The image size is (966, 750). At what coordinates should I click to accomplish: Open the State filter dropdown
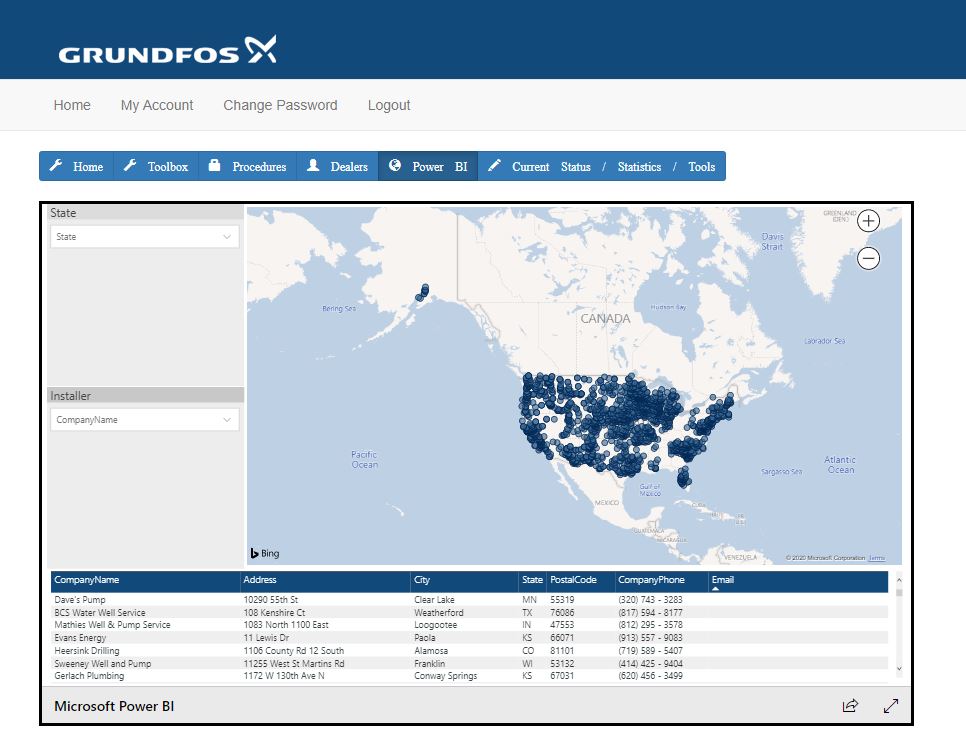(145, 237)
